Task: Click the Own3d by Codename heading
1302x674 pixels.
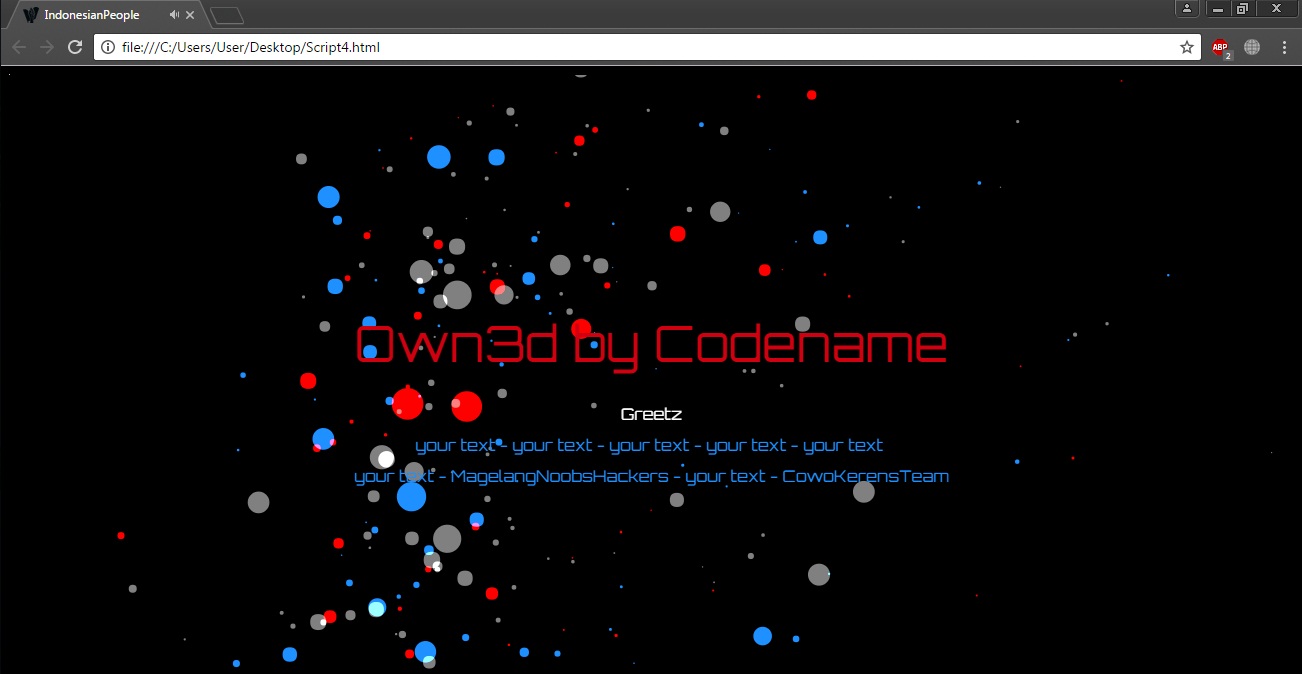Action: pos(650,345)
